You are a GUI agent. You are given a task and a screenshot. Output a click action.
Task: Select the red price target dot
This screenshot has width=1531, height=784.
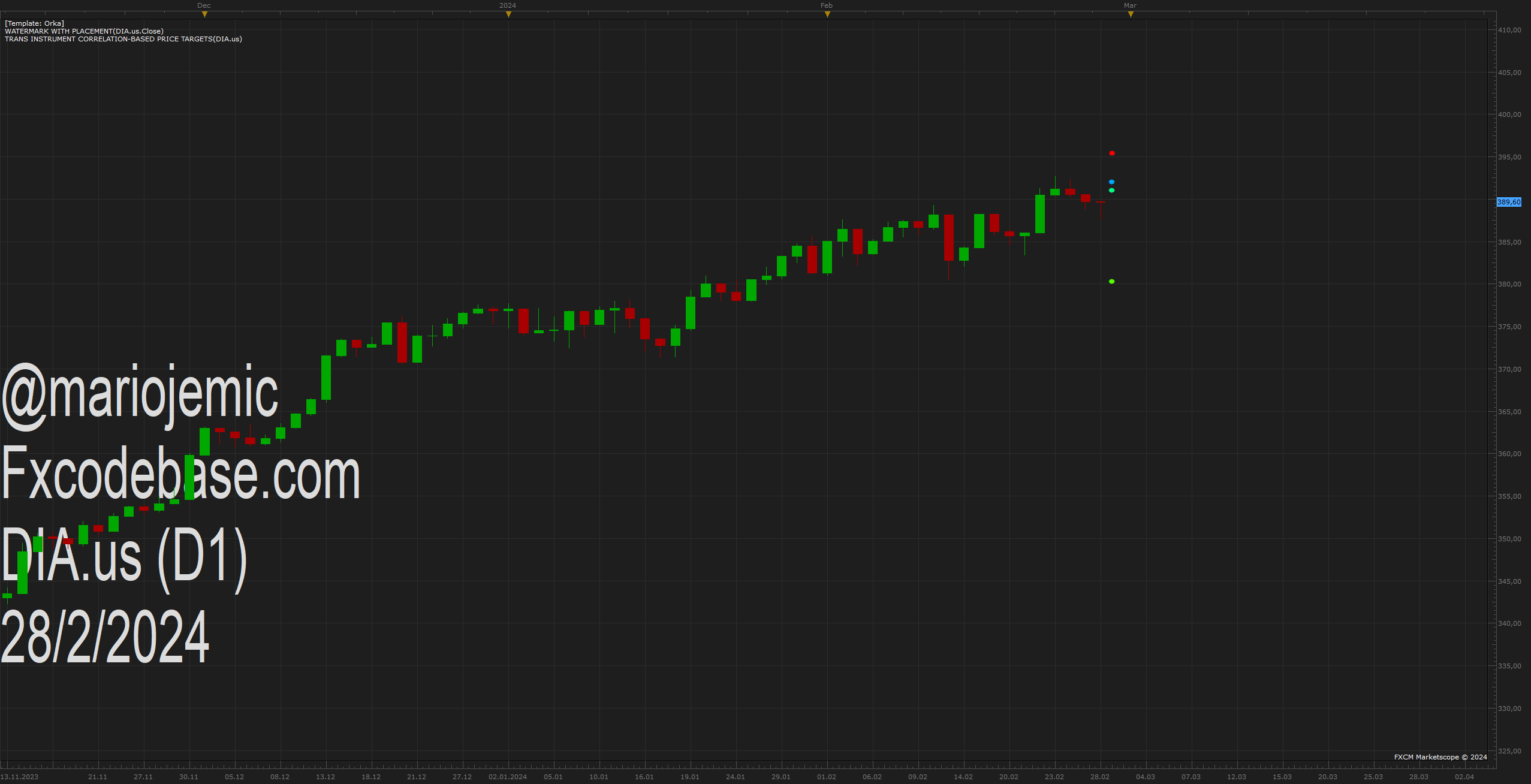(1111, 153)
